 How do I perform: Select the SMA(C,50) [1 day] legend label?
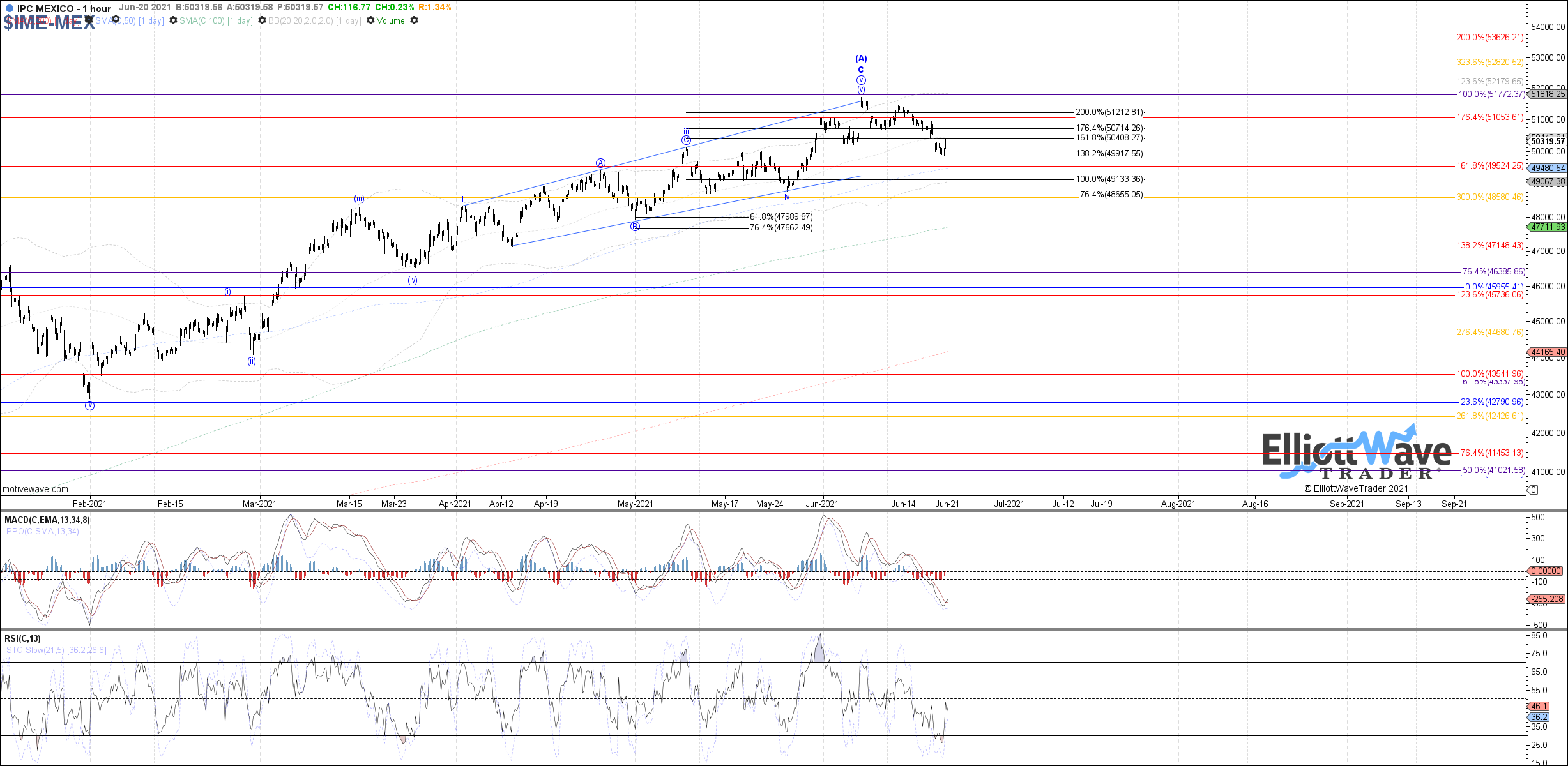130,20
